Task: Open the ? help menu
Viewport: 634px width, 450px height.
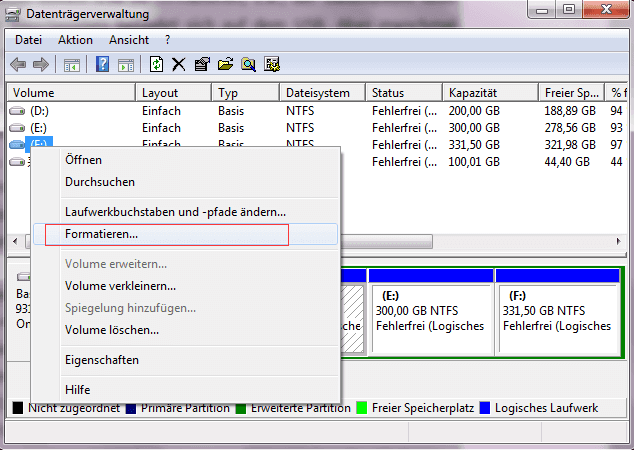Action: (x=167, y=40)
